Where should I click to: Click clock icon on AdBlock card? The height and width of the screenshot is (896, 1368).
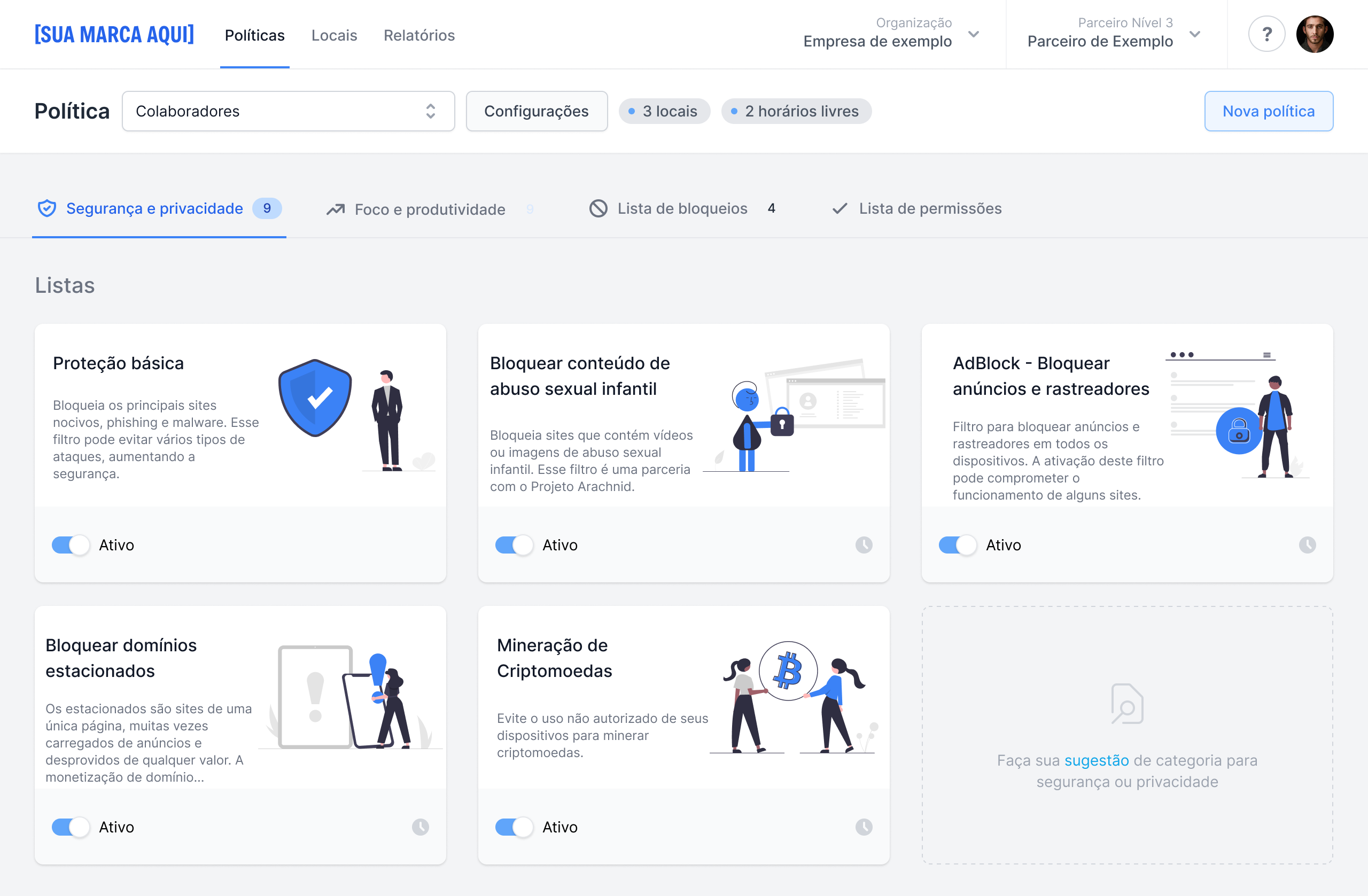click(1307, 545)
